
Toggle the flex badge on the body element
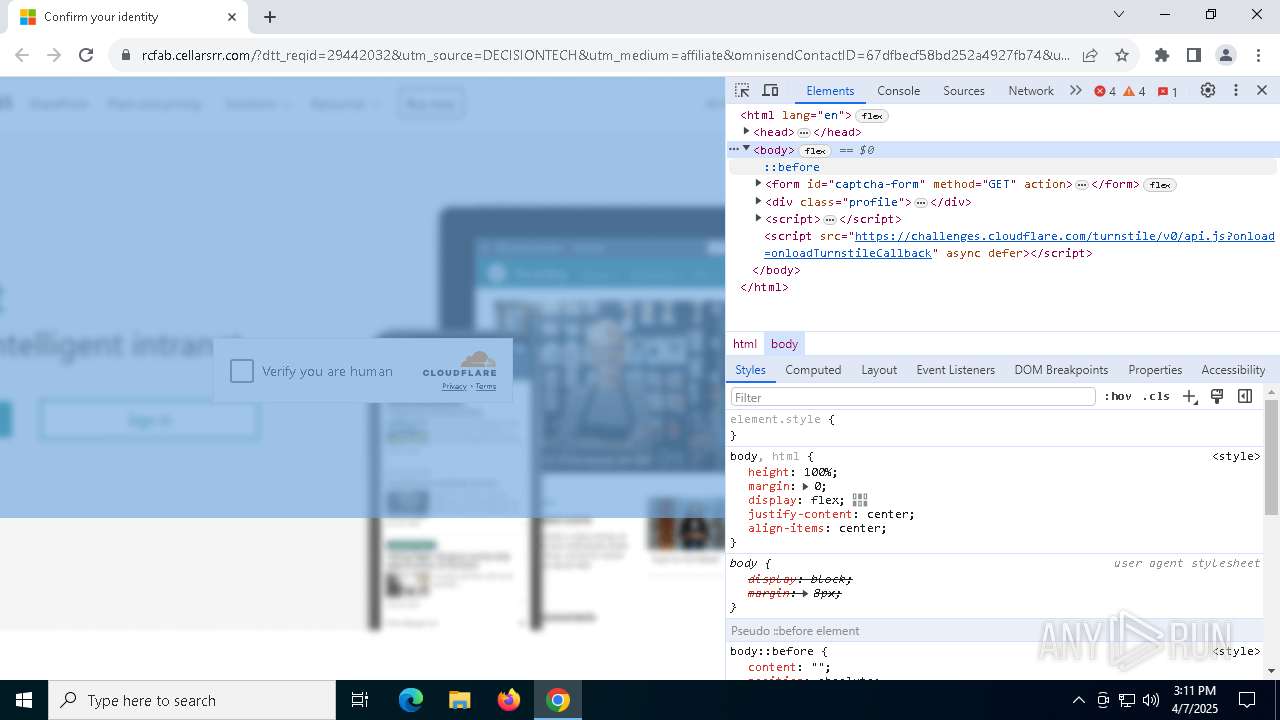815,151
